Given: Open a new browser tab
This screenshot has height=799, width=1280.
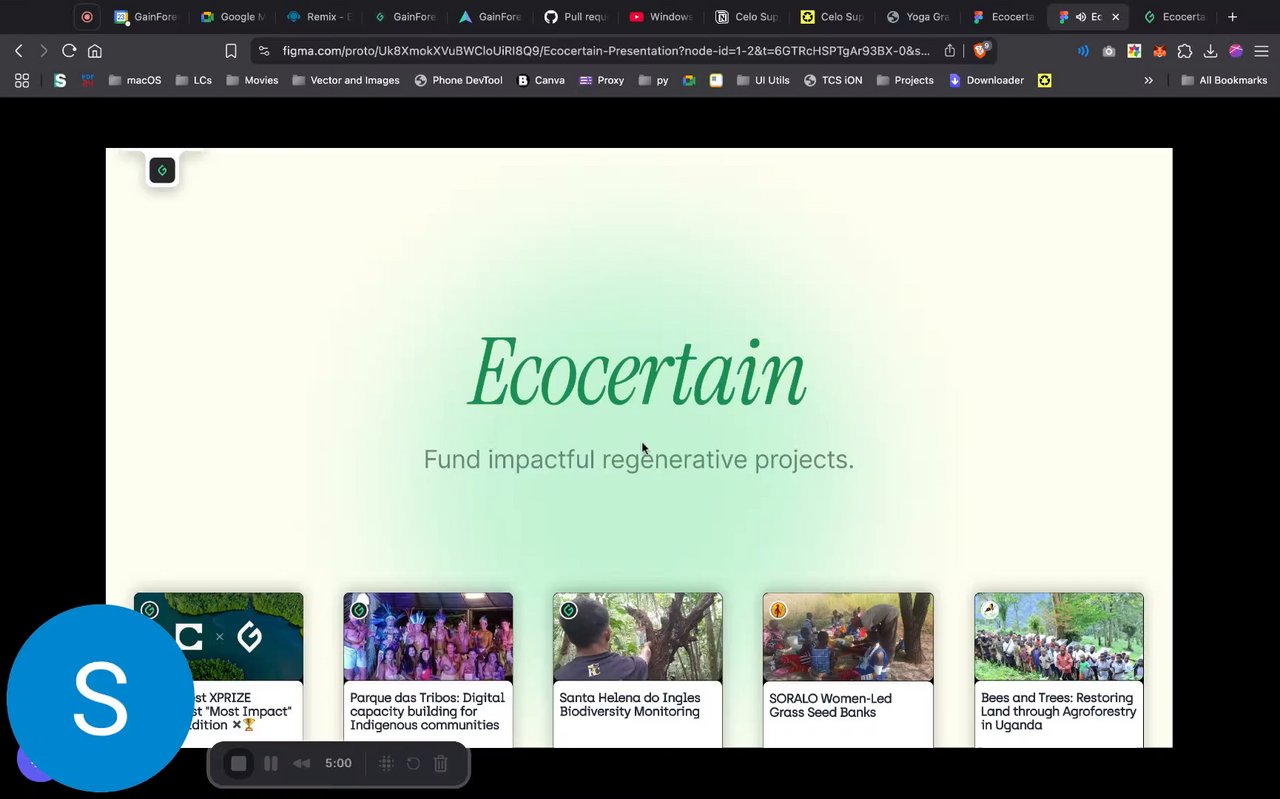Looking at the screenshot, I should [x=1232, y=17].
